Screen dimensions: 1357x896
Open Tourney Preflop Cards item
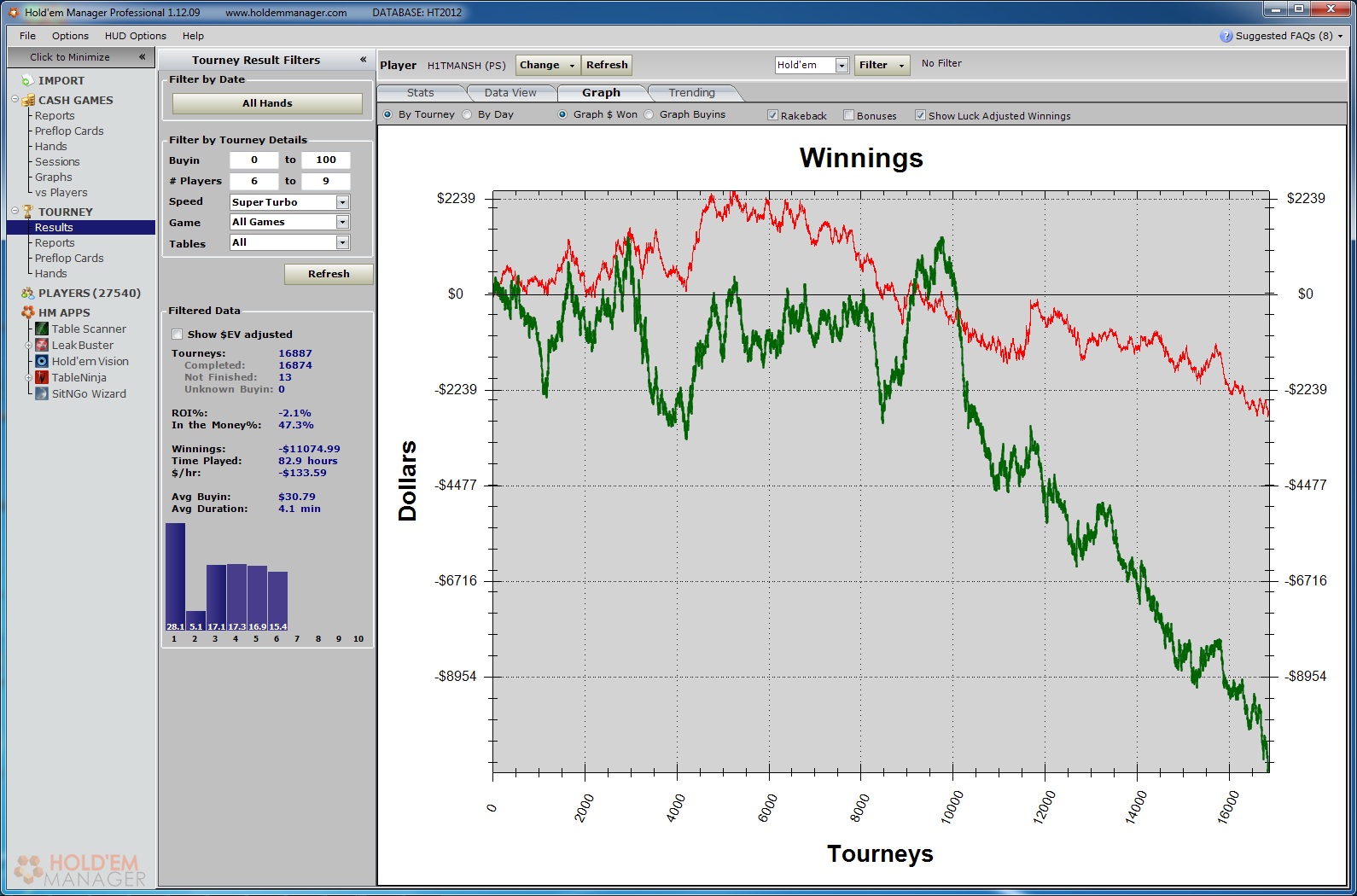[69, 259]
